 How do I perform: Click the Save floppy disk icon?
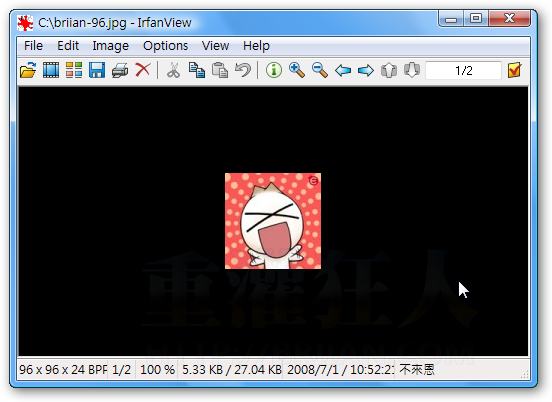pyautogui.click(x=97, y=70)
